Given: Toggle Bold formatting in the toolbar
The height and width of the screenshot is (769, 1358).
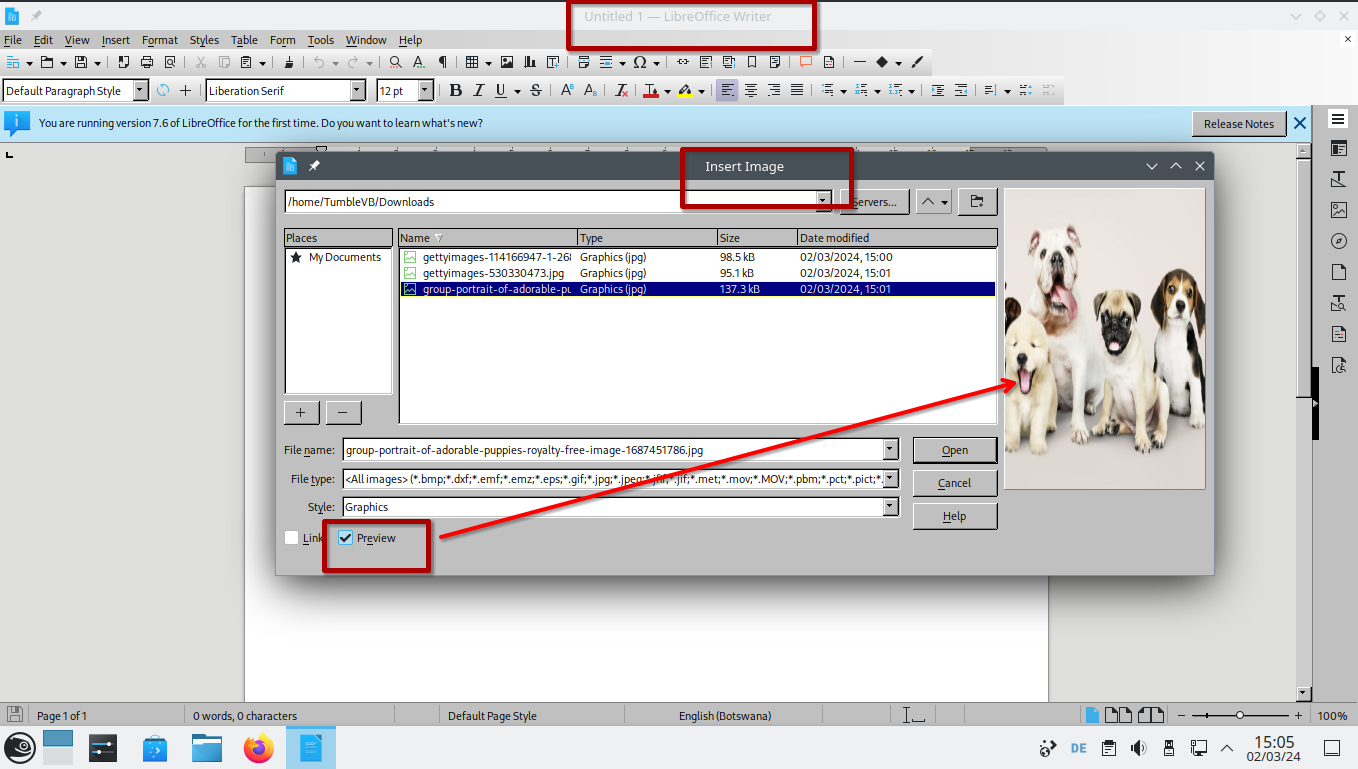Looking at the screenshot, I should pyautogui.click(x=455, y=90).
